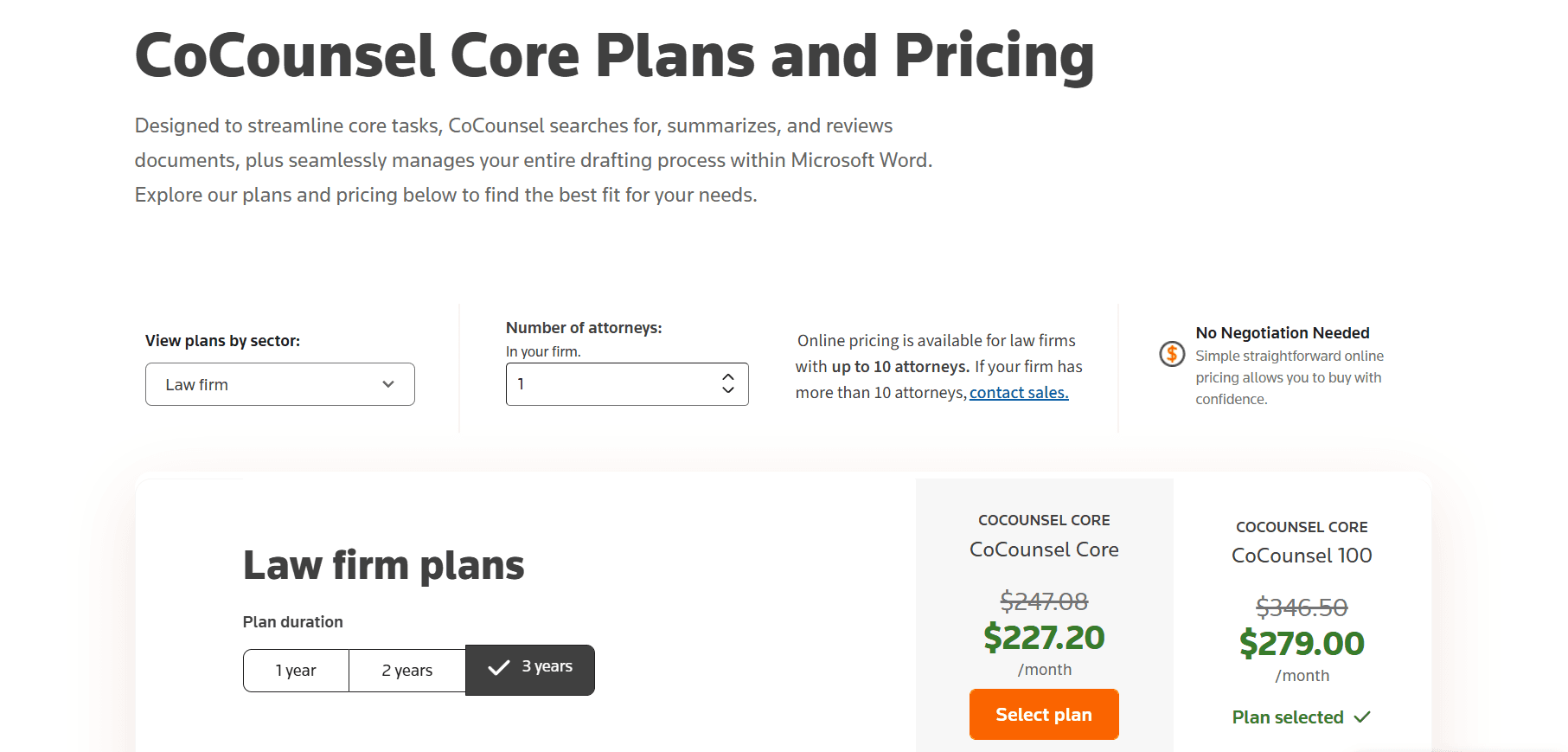Image resolution: width=1568 pixels, height=752 pixels.
Task: Select the 1 year plan duration
Action: [x=296, y=671]
